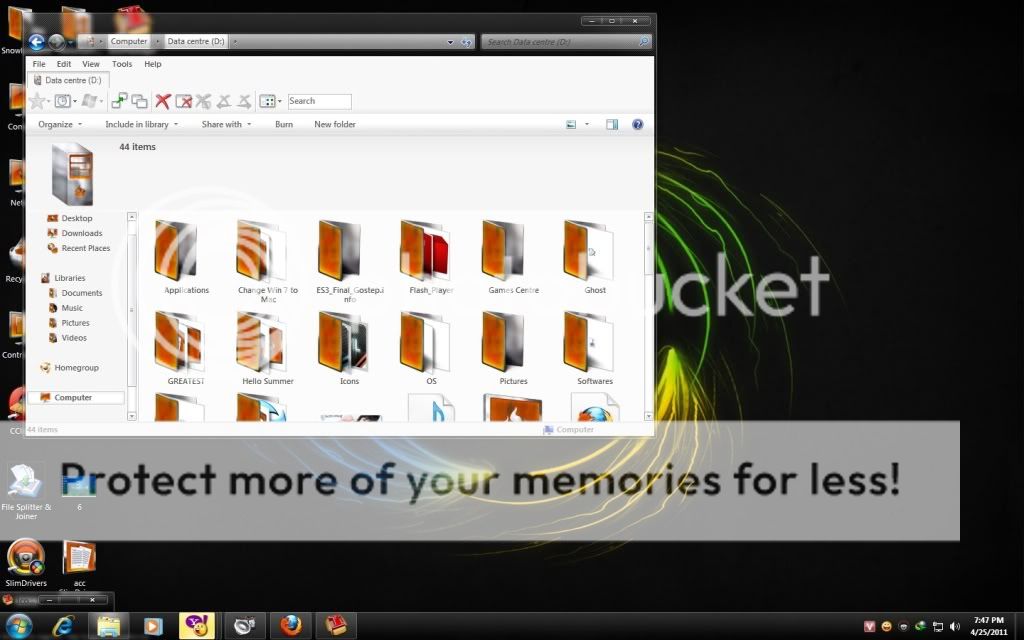Open the tab toolbar view-mode dropdown
The height and width of the screenshot is (640, 1024).
pyautogui.click(x=280, y=101)
